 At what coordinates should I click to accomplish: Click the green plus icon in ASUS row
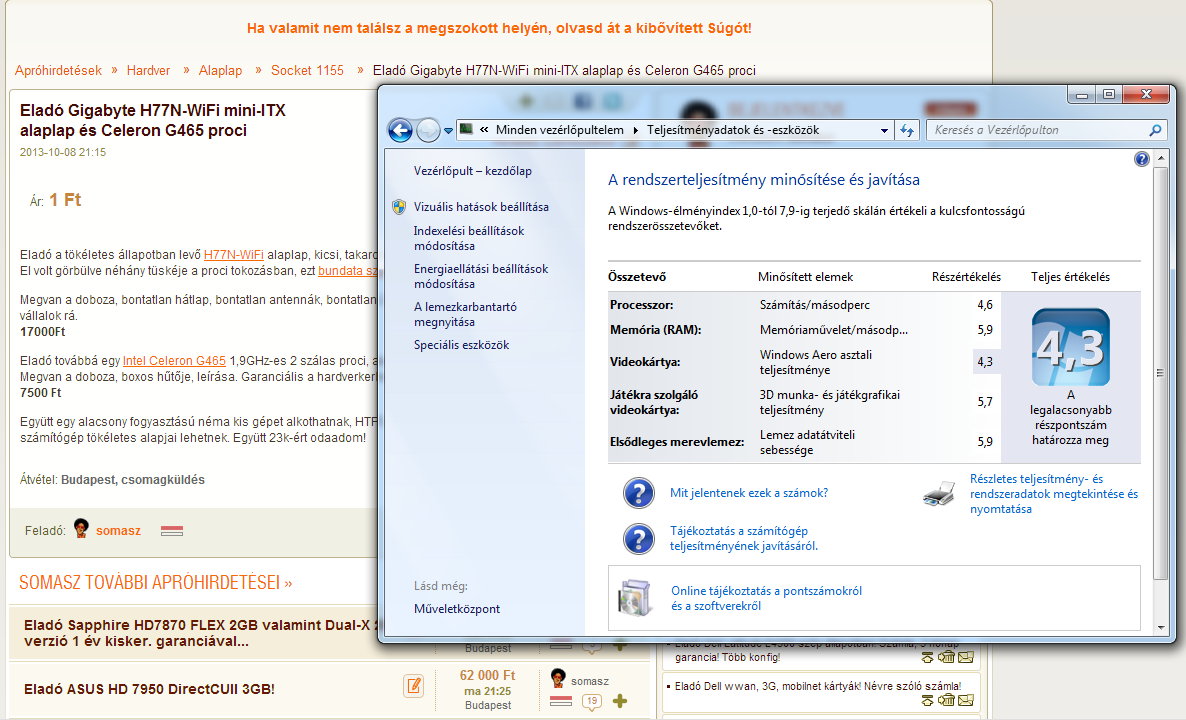coord(620,701)
